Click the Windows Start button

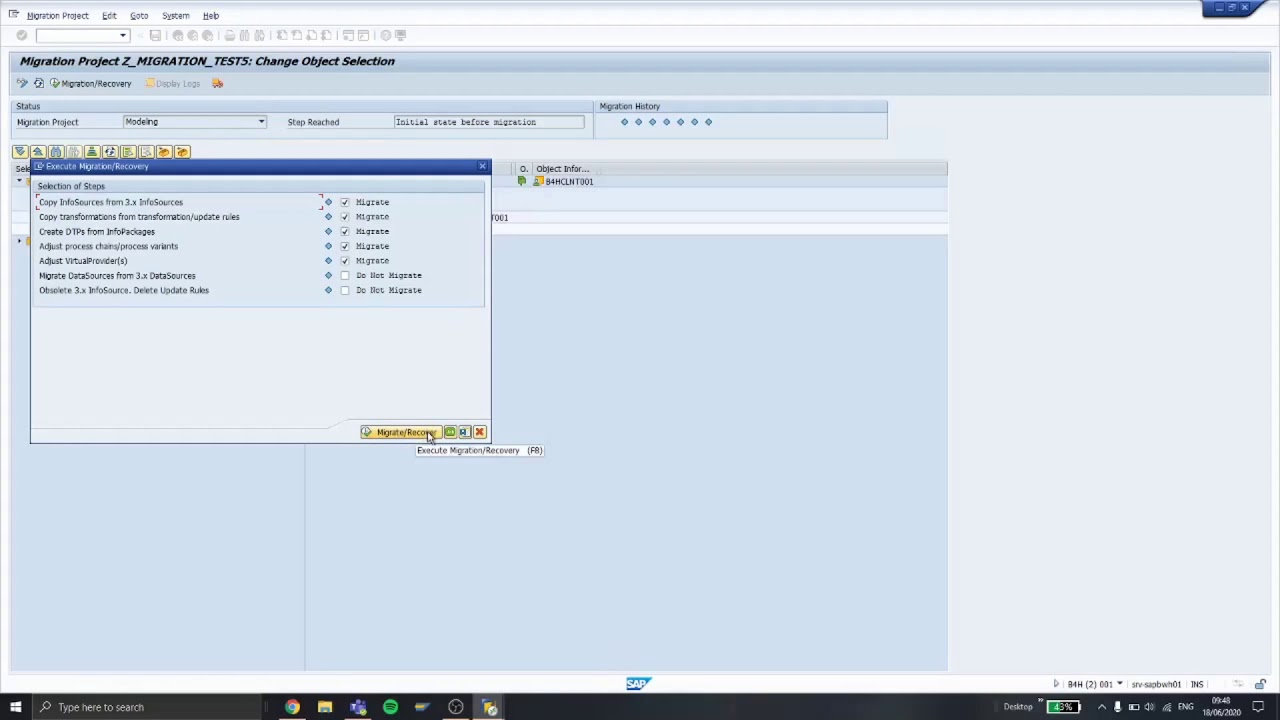tap(15, 707)
